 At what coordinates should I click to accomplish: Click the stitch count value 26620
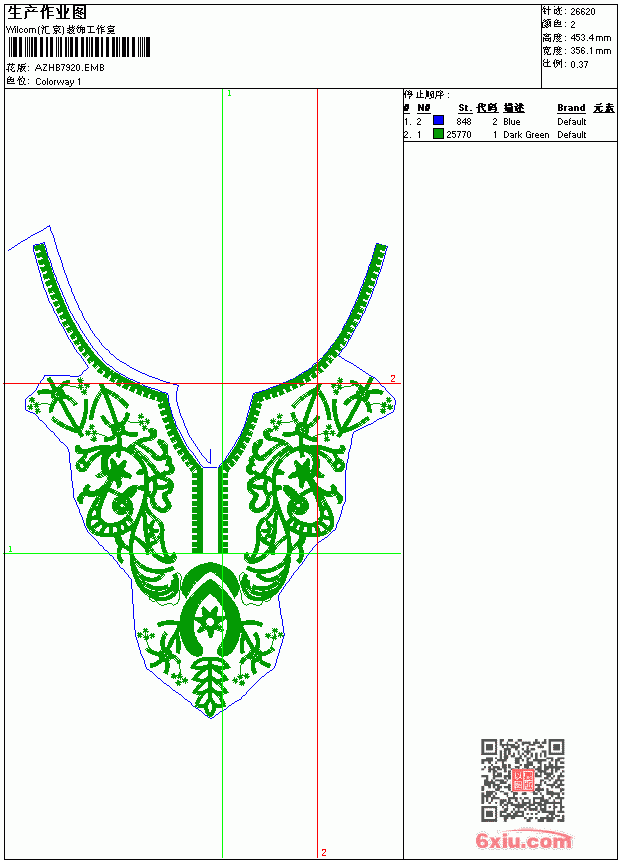(x=583, y=12)
